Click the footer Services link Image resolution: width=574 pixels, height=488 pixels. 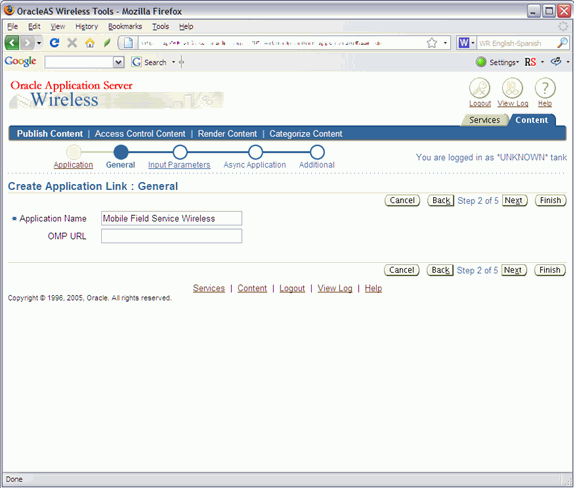209,288
